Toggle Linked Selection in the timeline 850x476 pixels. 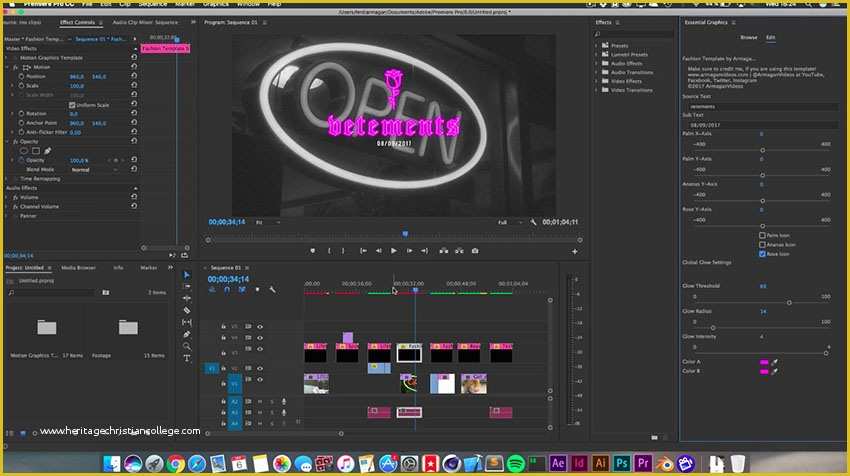coord(242,290)
